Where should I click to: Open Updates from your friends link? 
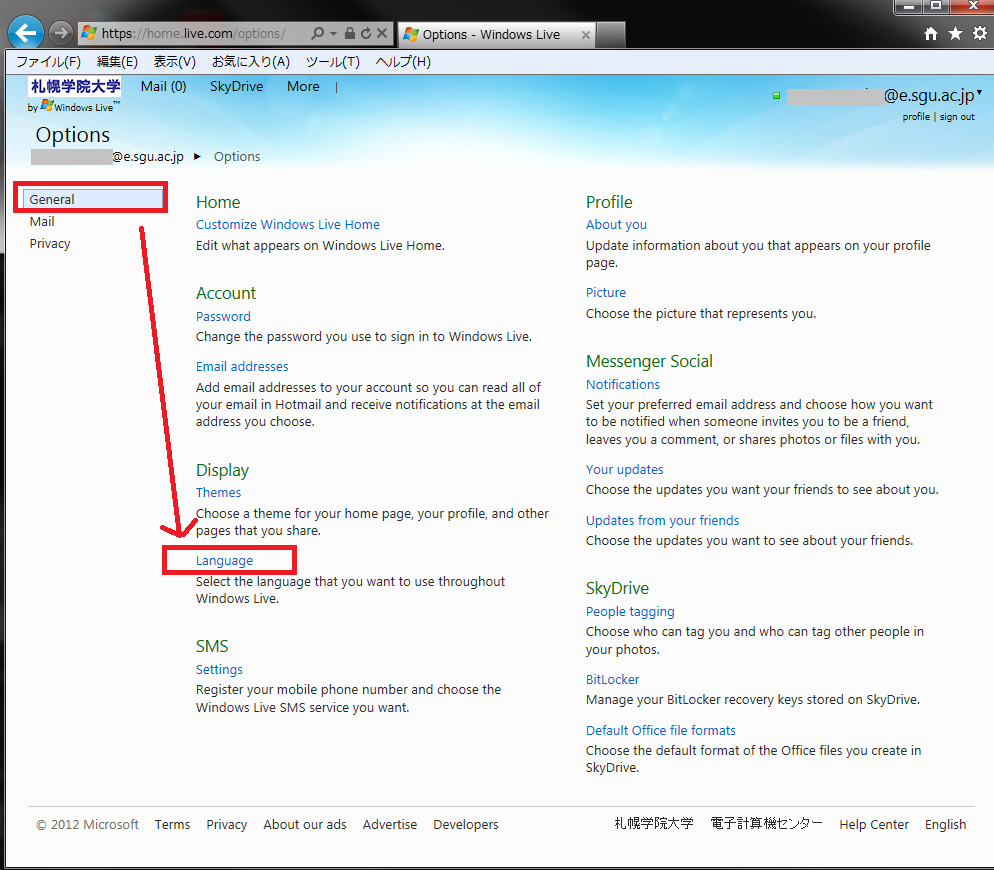point(662,521)
